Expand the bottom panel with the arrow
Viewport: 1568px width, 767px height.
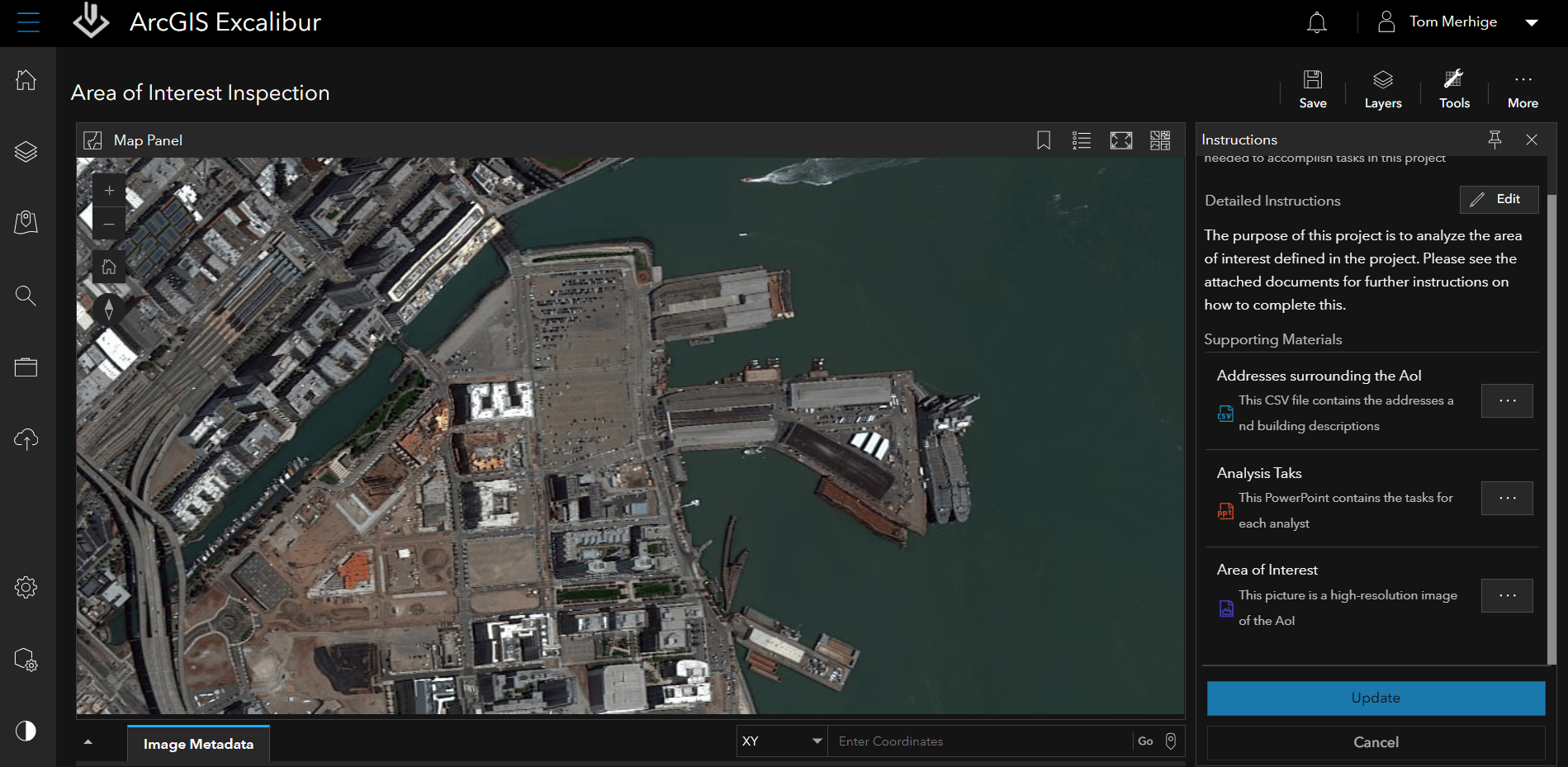pos(88,742)
